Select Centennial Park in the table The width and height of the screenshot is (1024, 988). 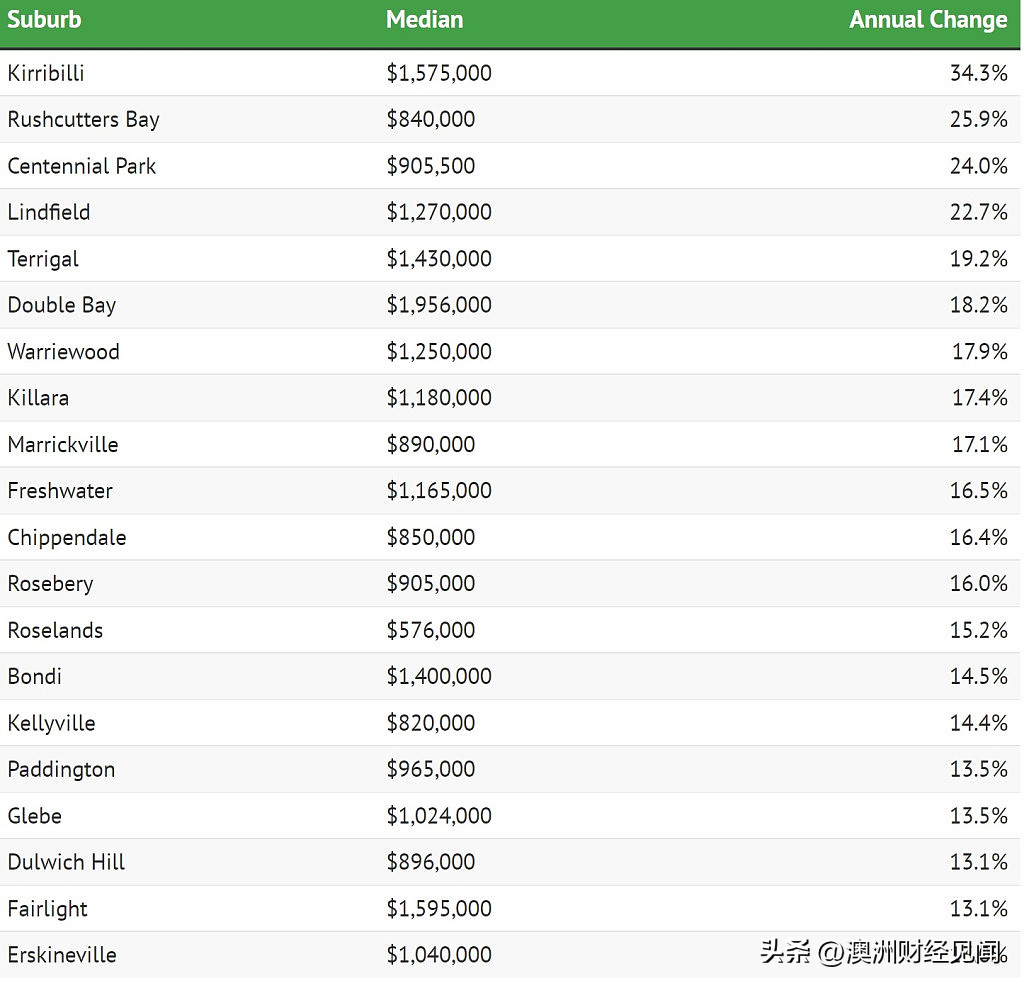82,166
